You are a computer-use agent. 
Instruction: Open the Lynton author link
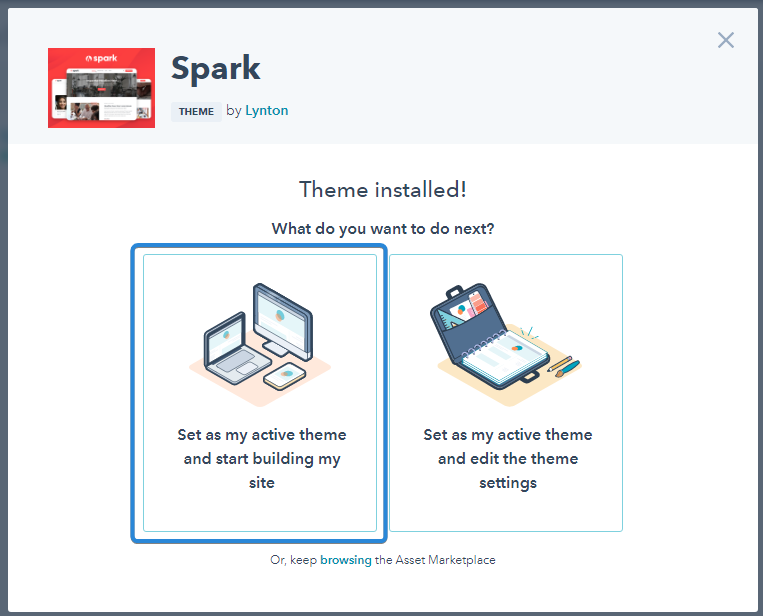pyautogui.click(x=267, y=110)
